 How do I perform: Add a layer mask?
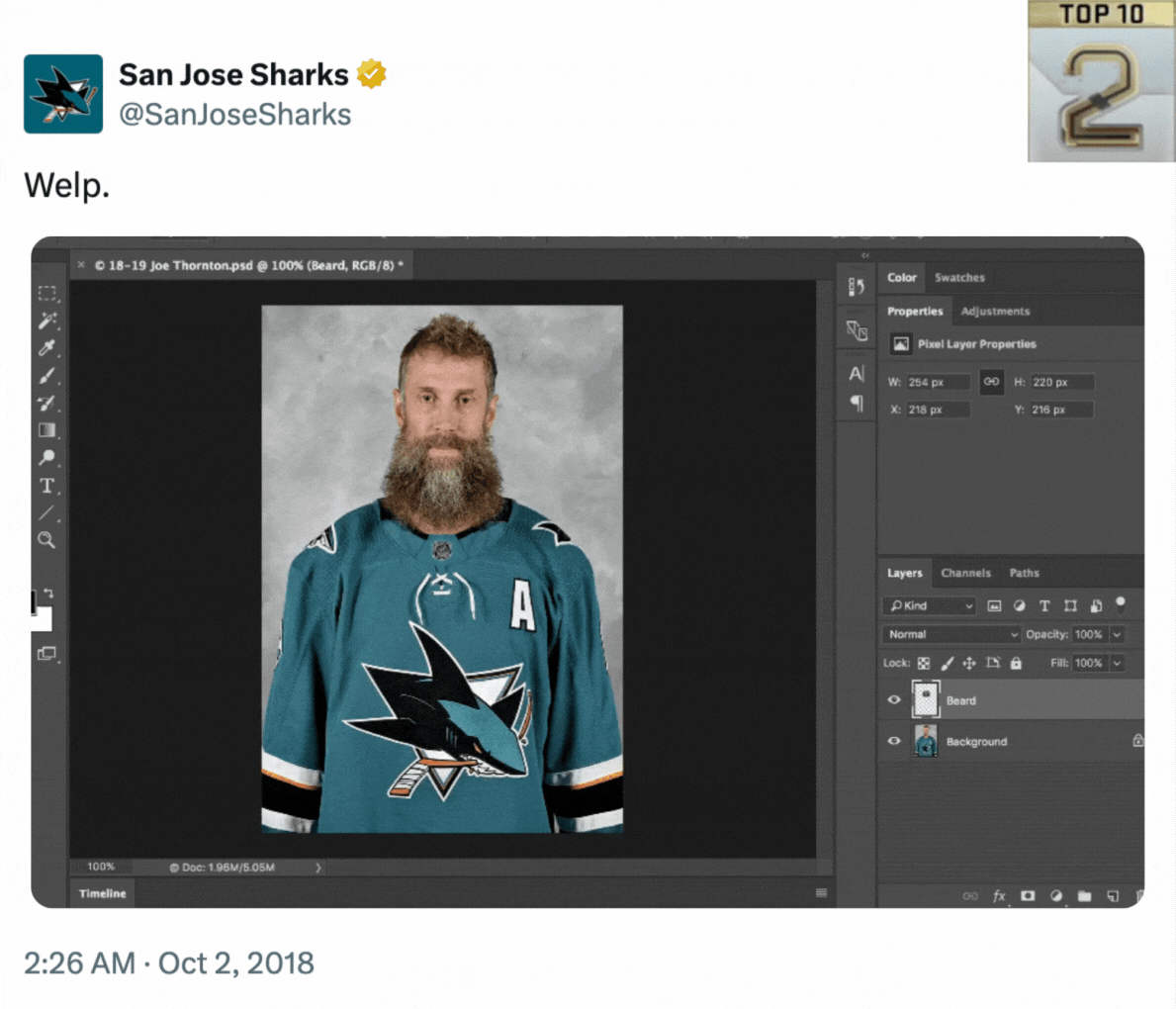click(1028, 895)
